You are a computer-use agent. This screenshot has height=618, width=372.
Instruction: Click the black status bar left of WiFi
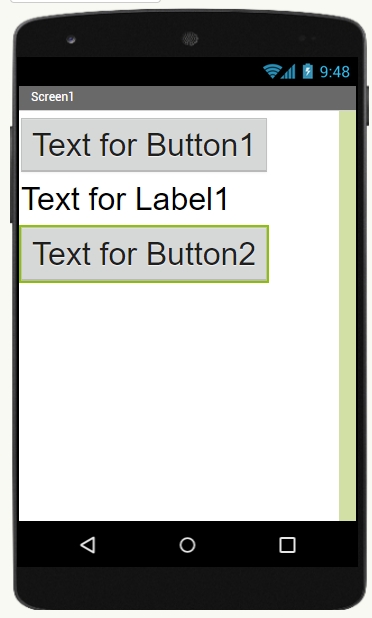tap(141, 71)
